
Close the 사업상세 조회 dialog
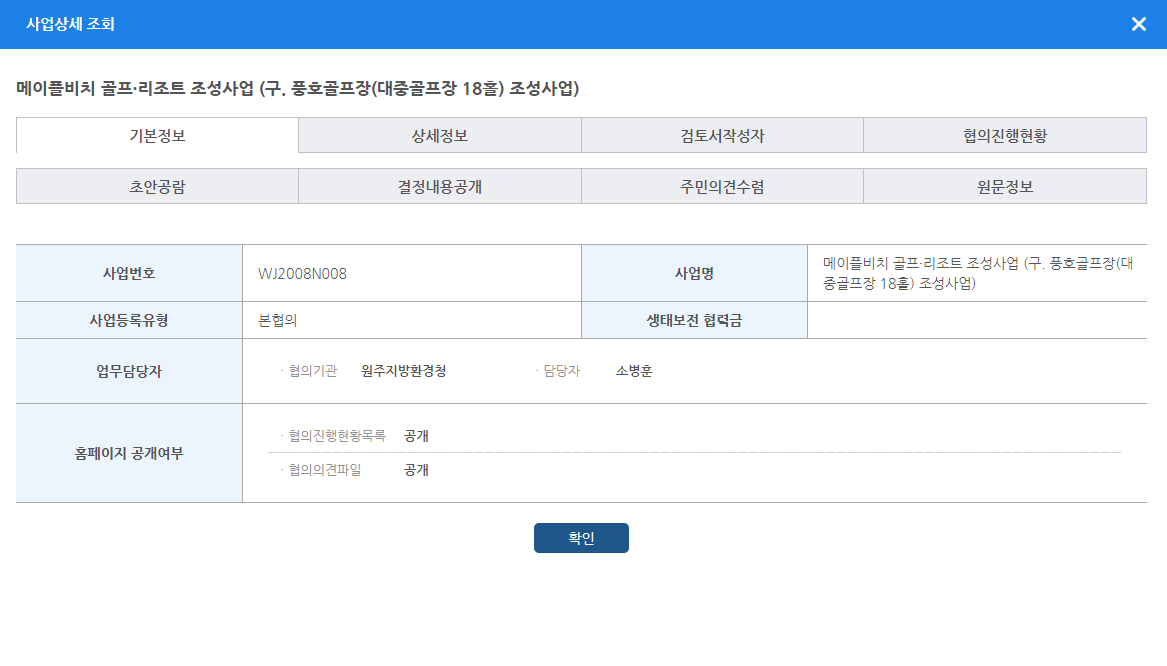point(1138,24)
